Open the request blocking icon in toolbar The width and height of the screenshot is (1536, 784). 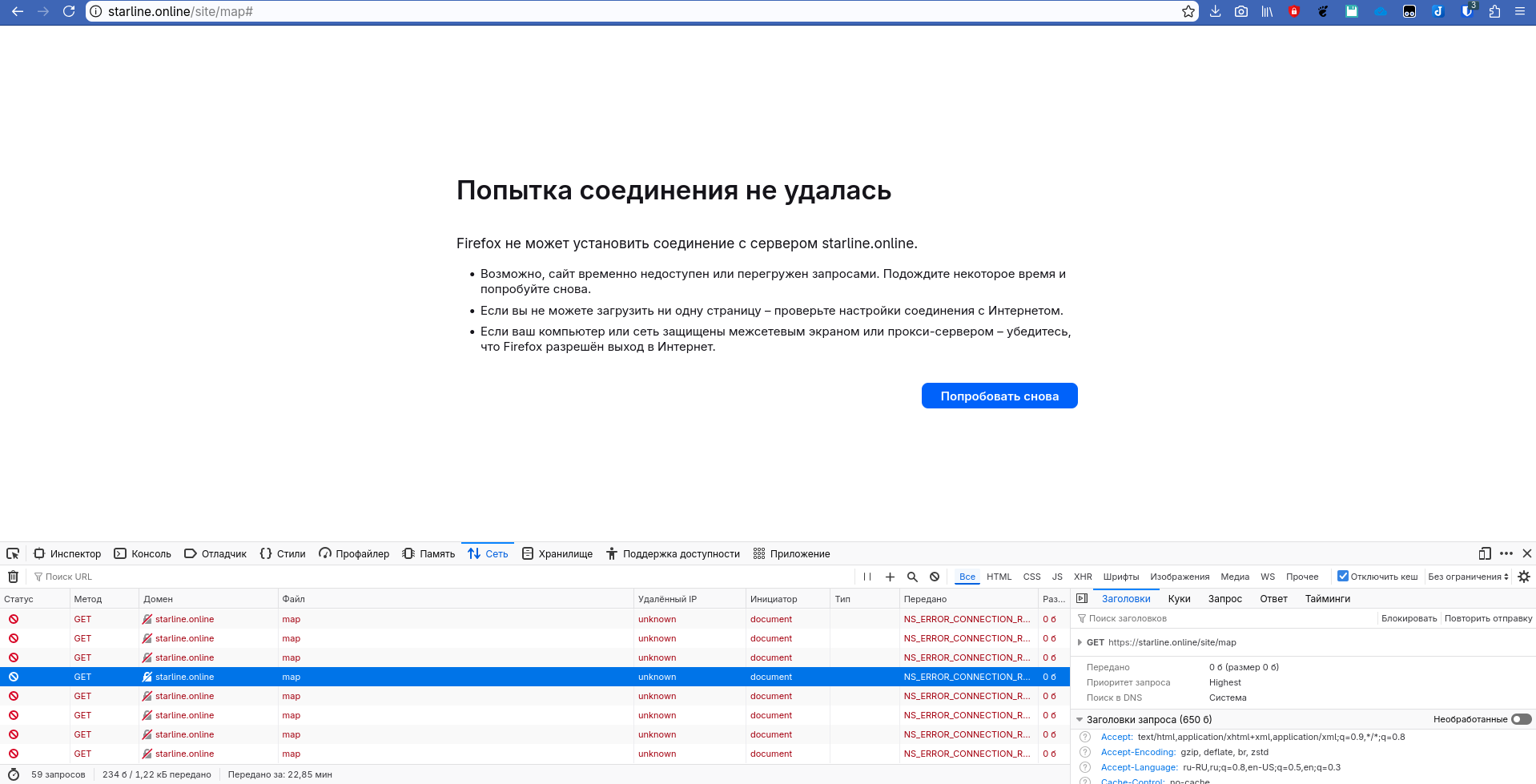coord(935,577)
